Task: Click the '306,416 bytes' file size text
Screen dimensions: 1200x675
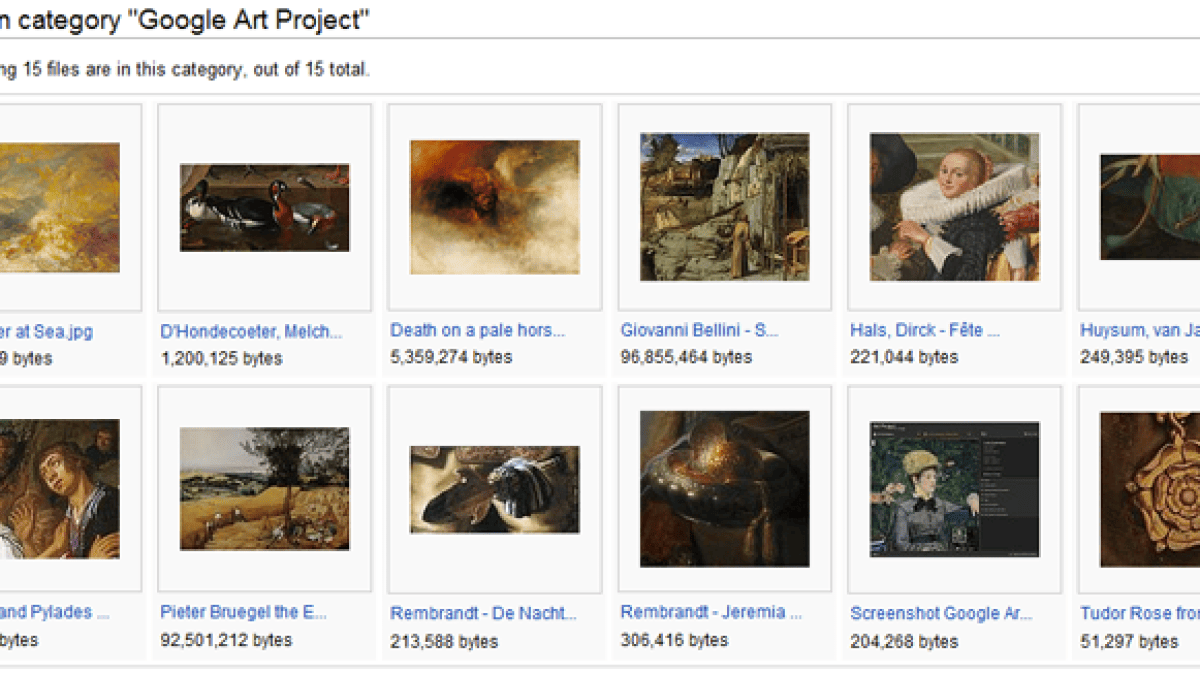Action: tap(674, 640)
